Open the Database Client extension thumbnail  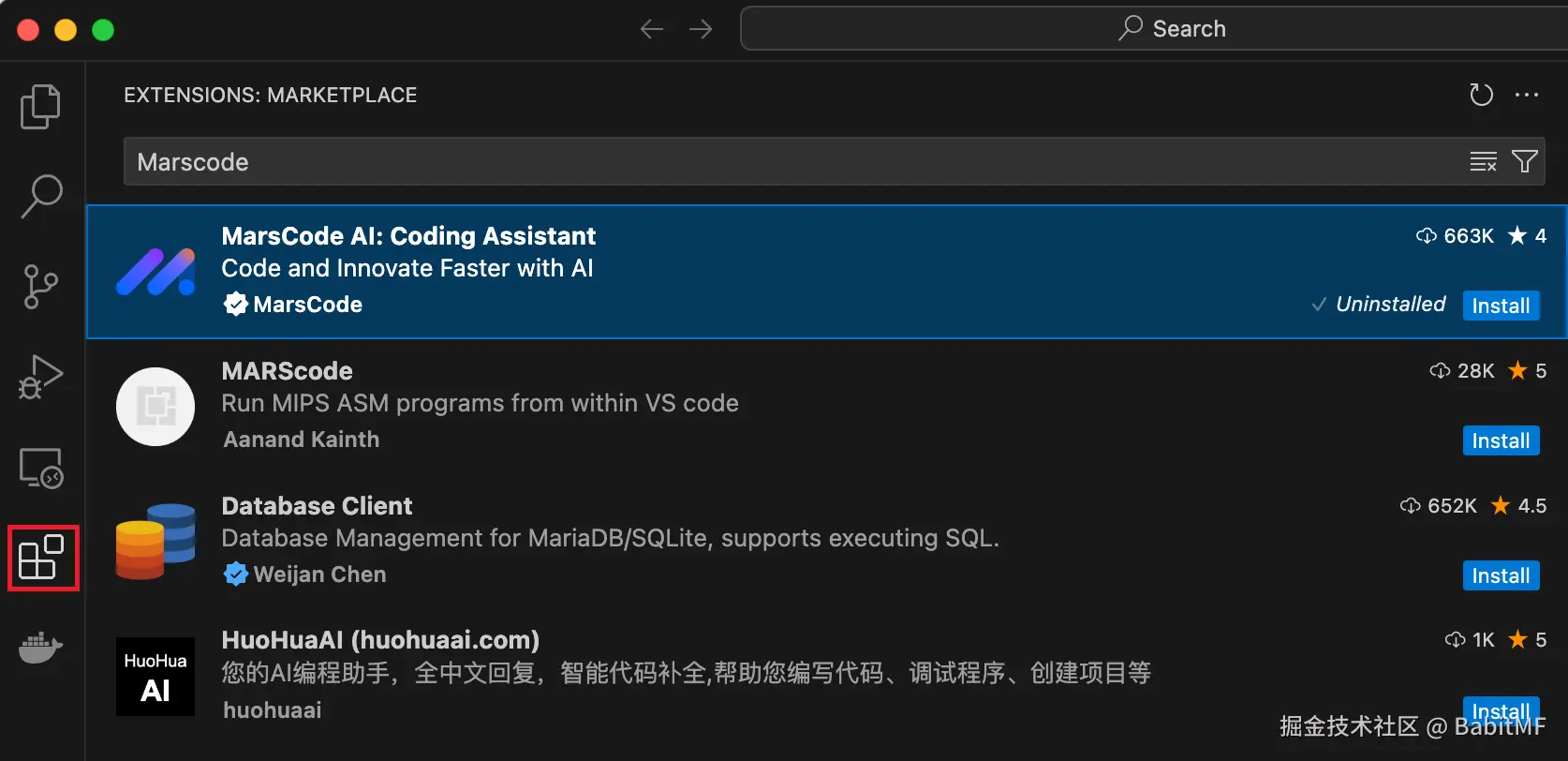pos(155,541)
